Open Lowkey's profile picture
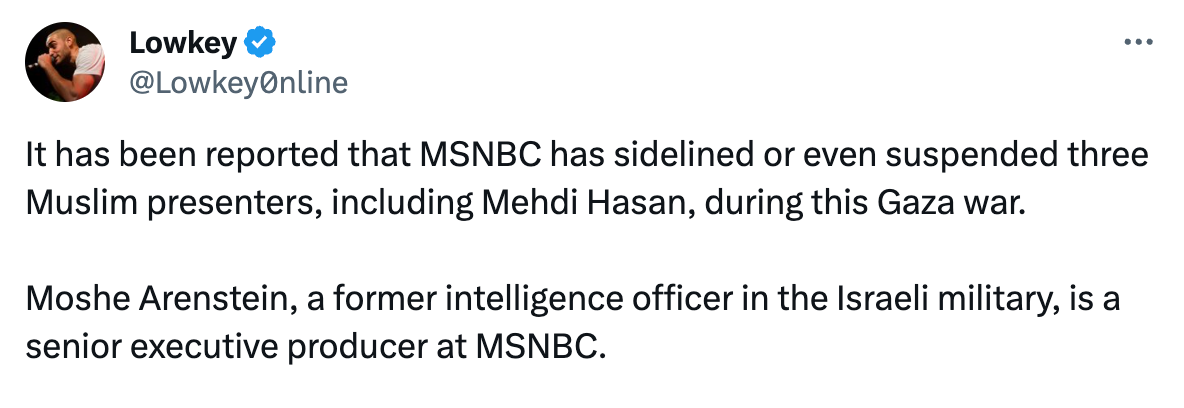The width and height of the screenshot is (1184, 408). tap(66, 62)
